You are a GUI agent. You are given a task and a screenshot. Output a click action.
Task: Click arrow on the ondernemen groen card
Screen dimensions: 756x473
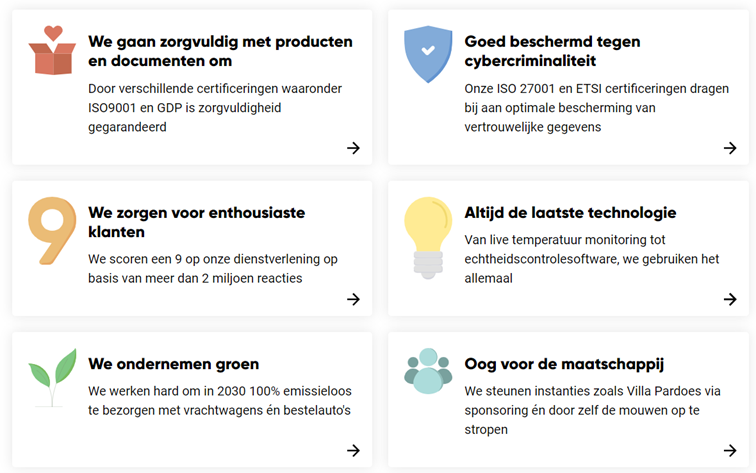pos(354,450)
